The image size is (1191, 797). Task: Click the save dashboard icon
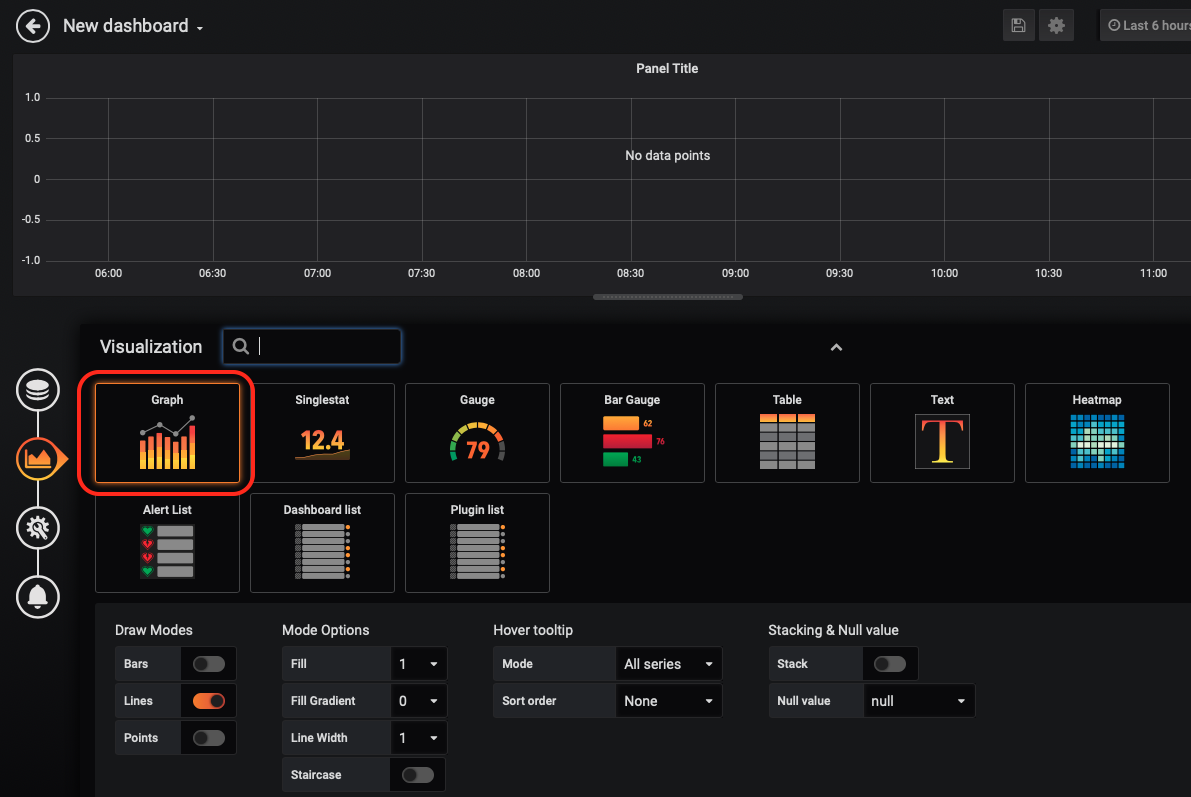1018,26
